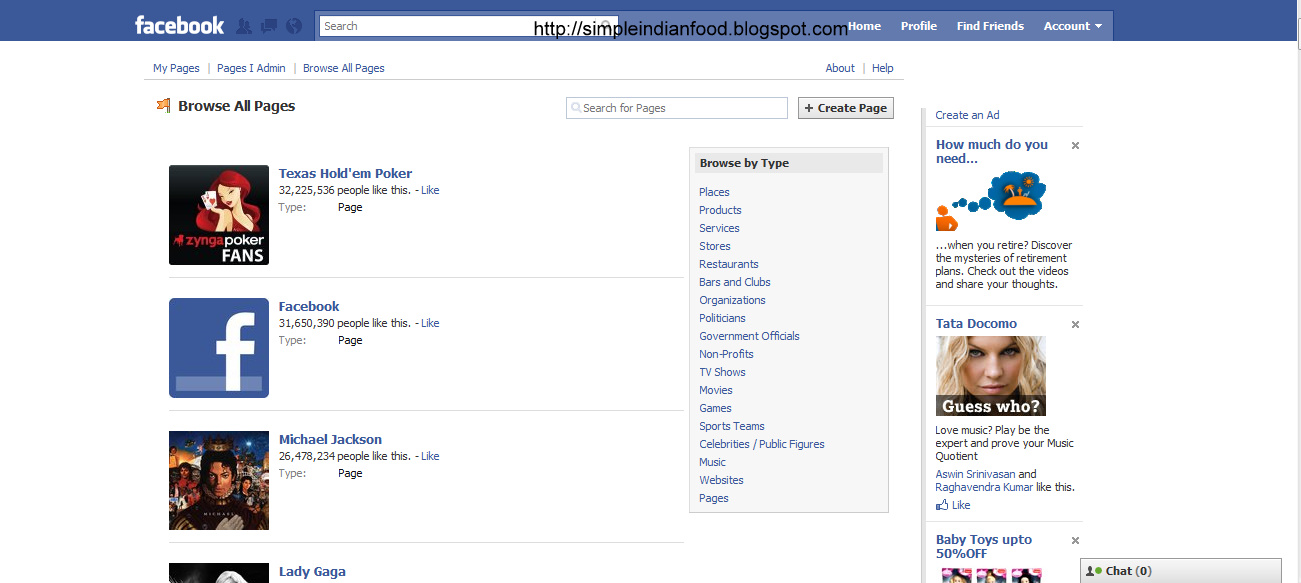Browse pages by Sports Teams
The image size is (1301, 583).
click(732, 426)
